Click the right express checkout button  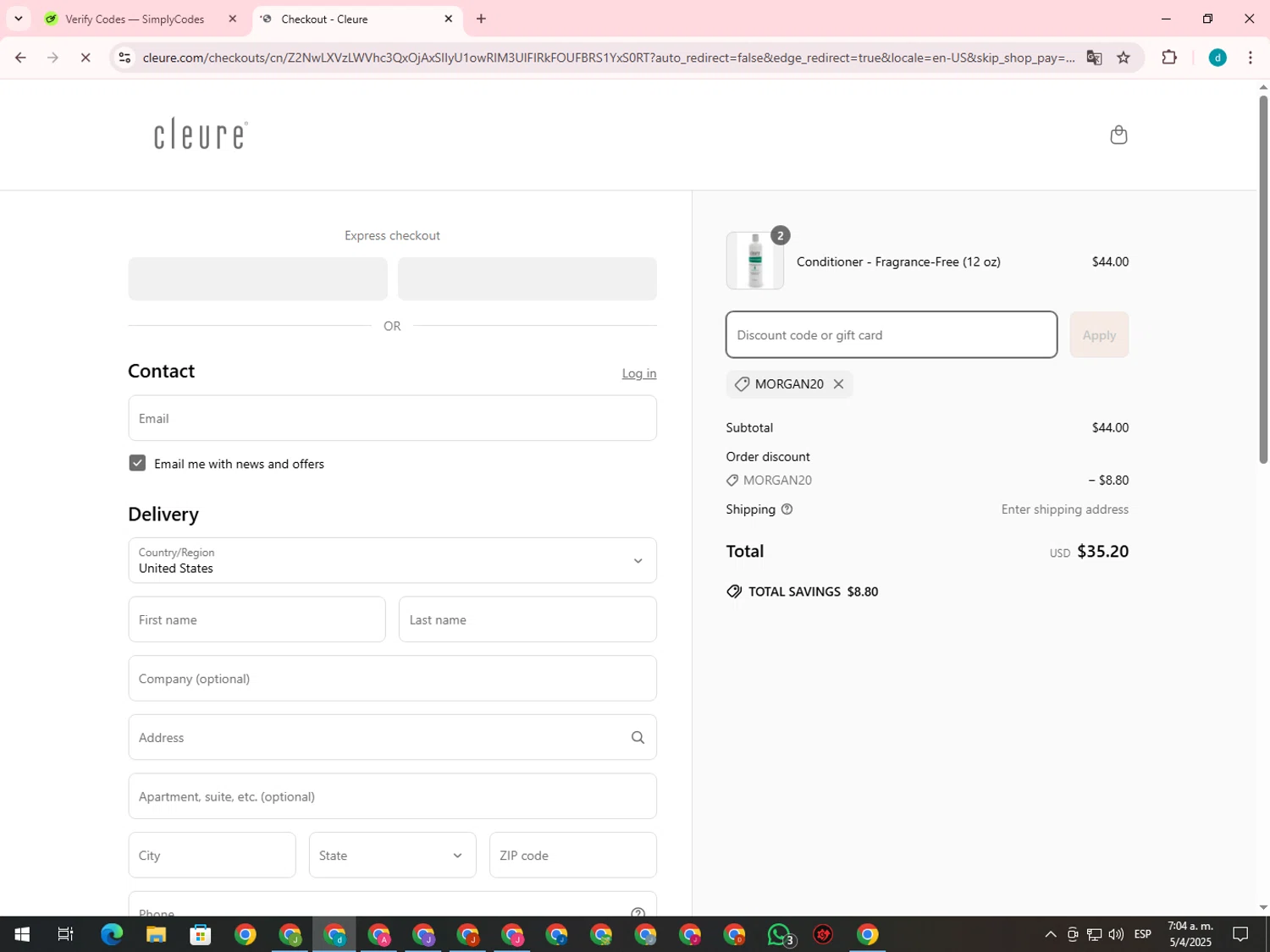tap(527, 278)
